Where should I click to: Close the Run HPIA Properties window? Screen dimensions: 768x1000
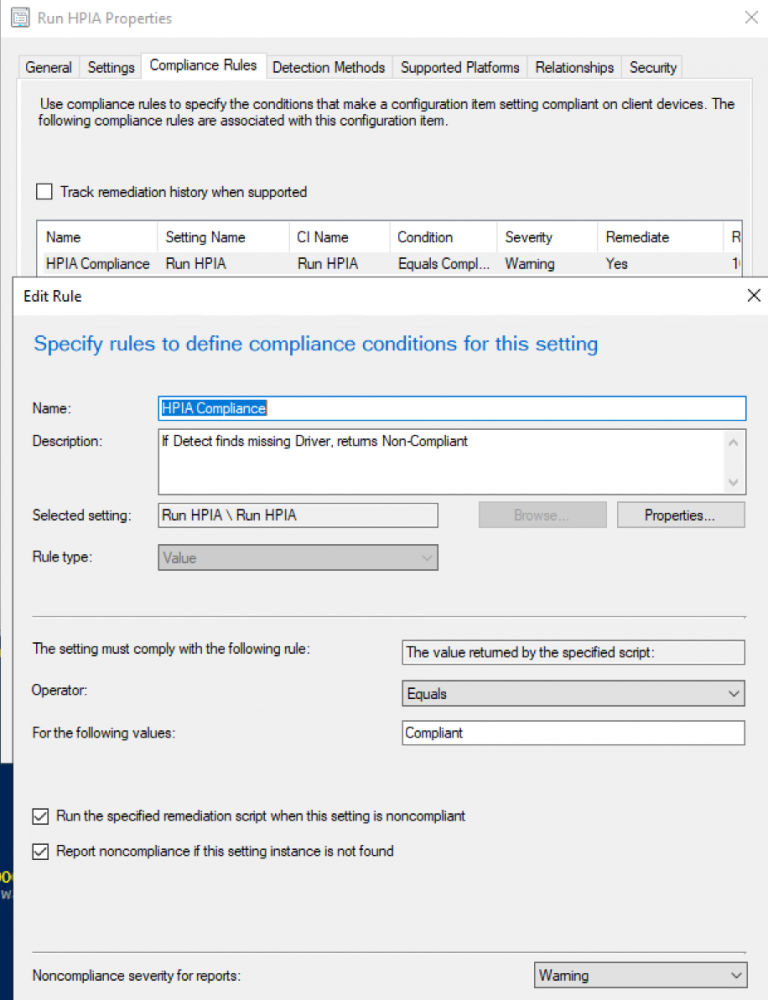751,18
